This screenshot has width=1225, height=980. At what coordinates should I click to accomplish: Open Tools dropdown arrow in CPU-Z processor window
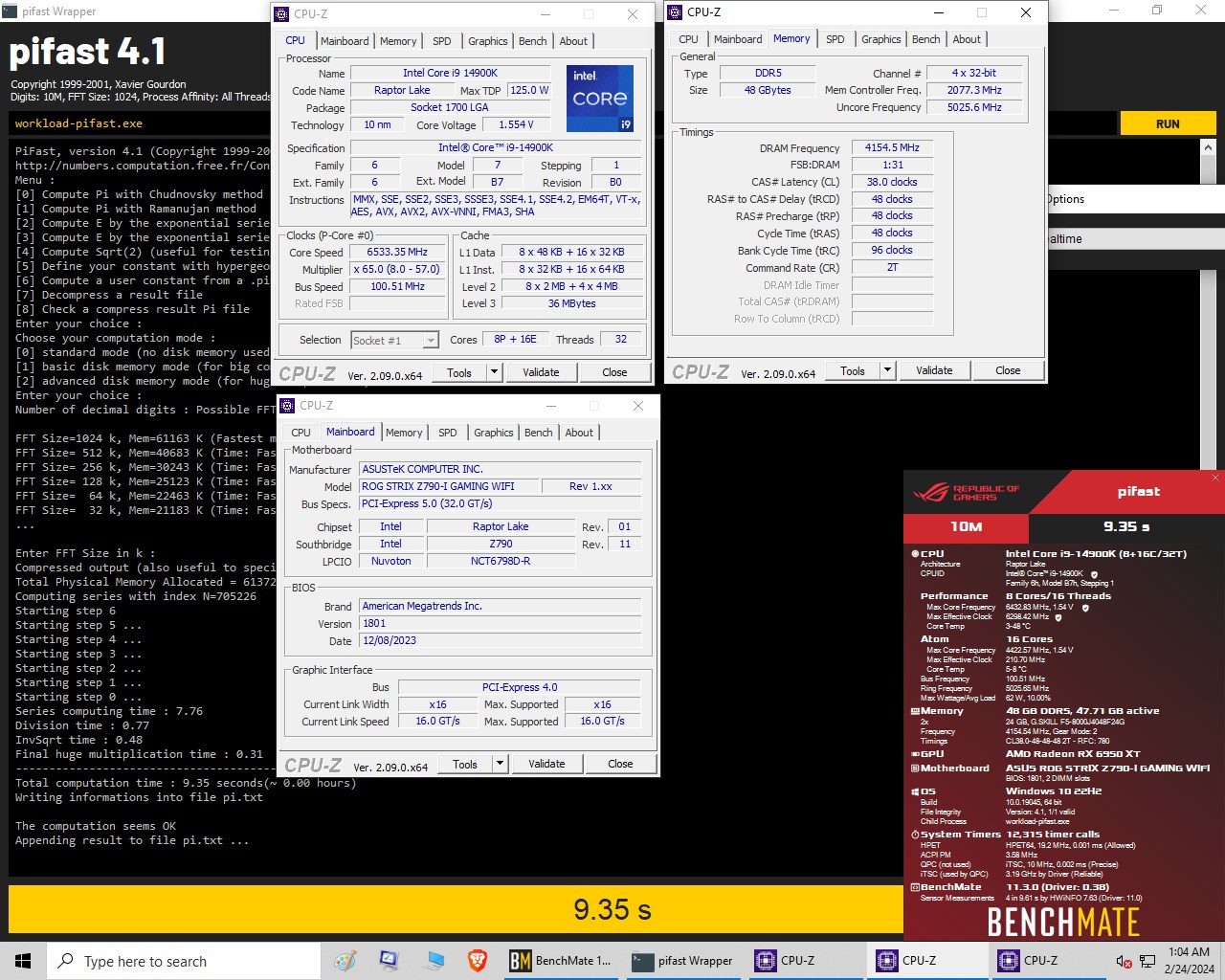pos(494,372)
